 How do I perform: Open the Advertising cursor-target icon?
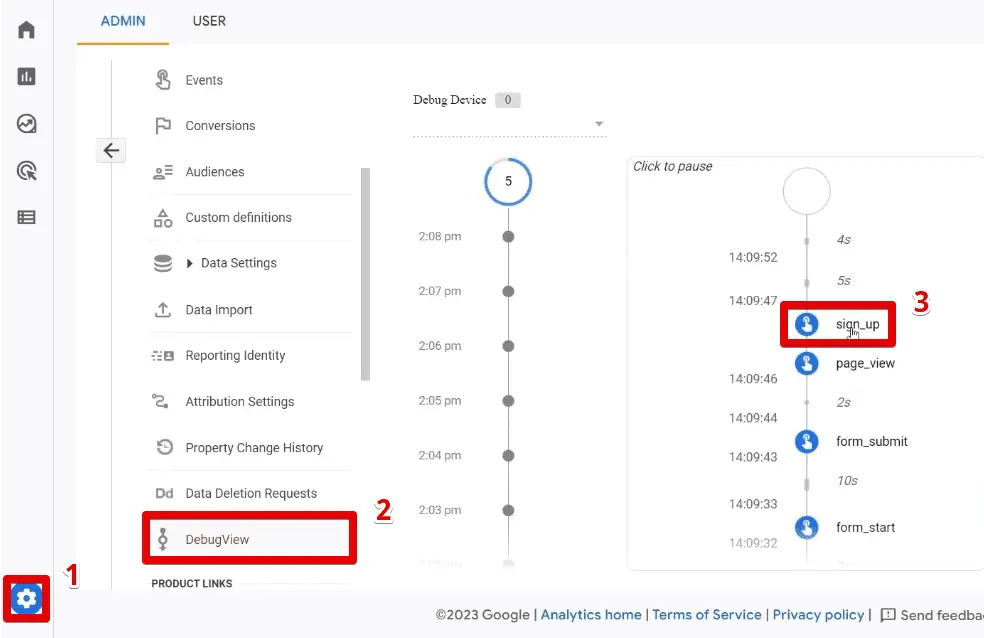pyautogui.click(x=26, y=171)
